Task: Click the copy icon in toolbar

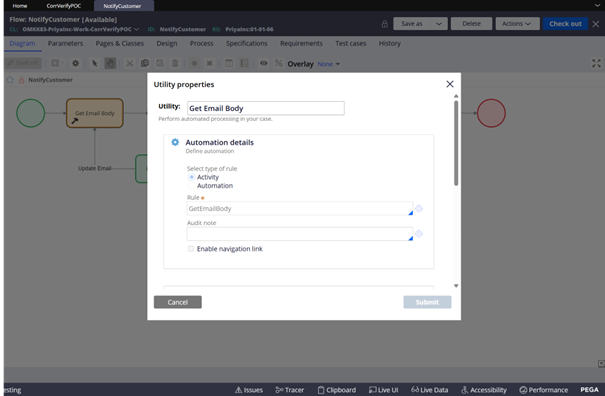Action: click(145, 63)
